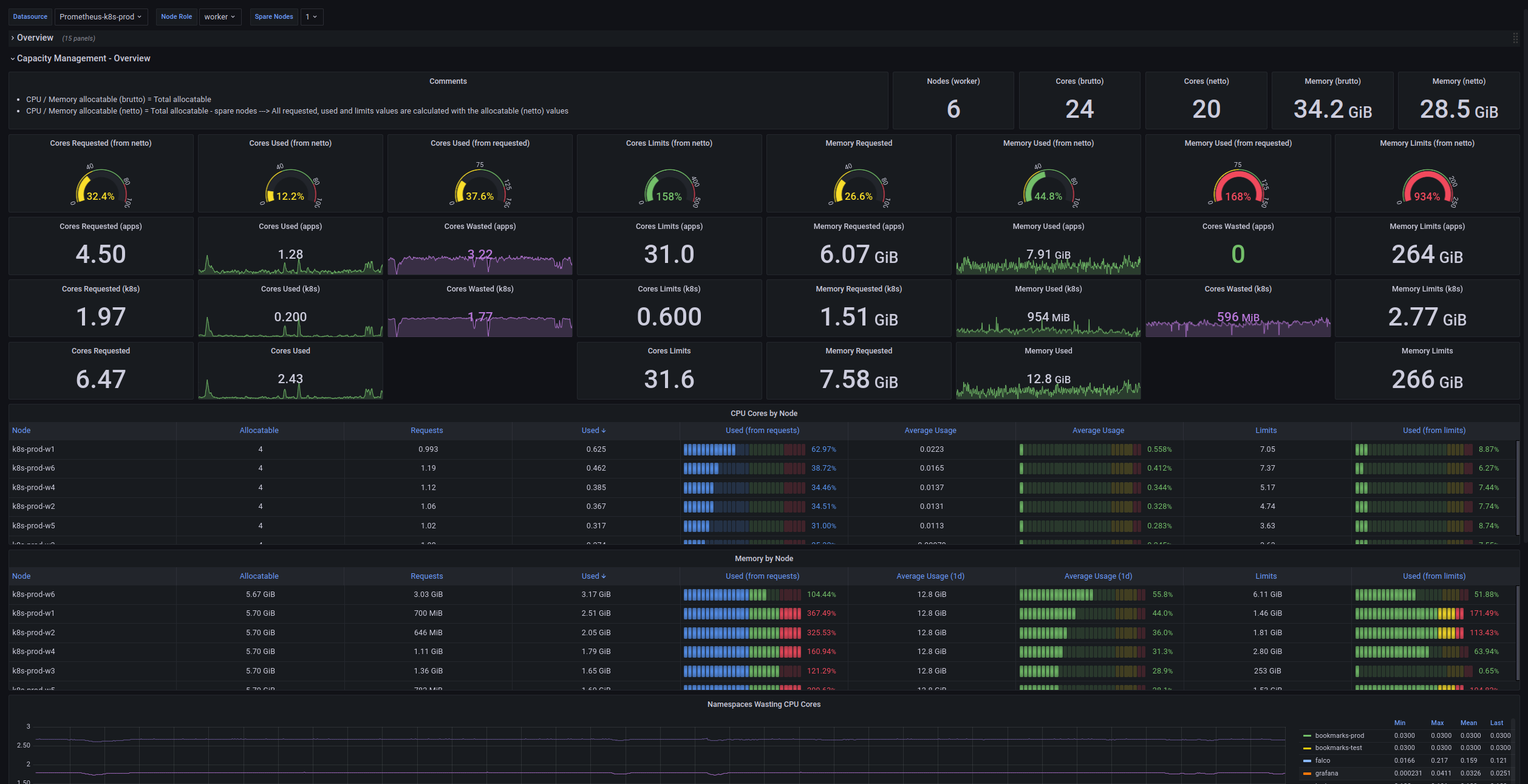The image size is (1528, 784).
Task: Sort Memory by Node table by Requests
Action: (x=426, y=576)
